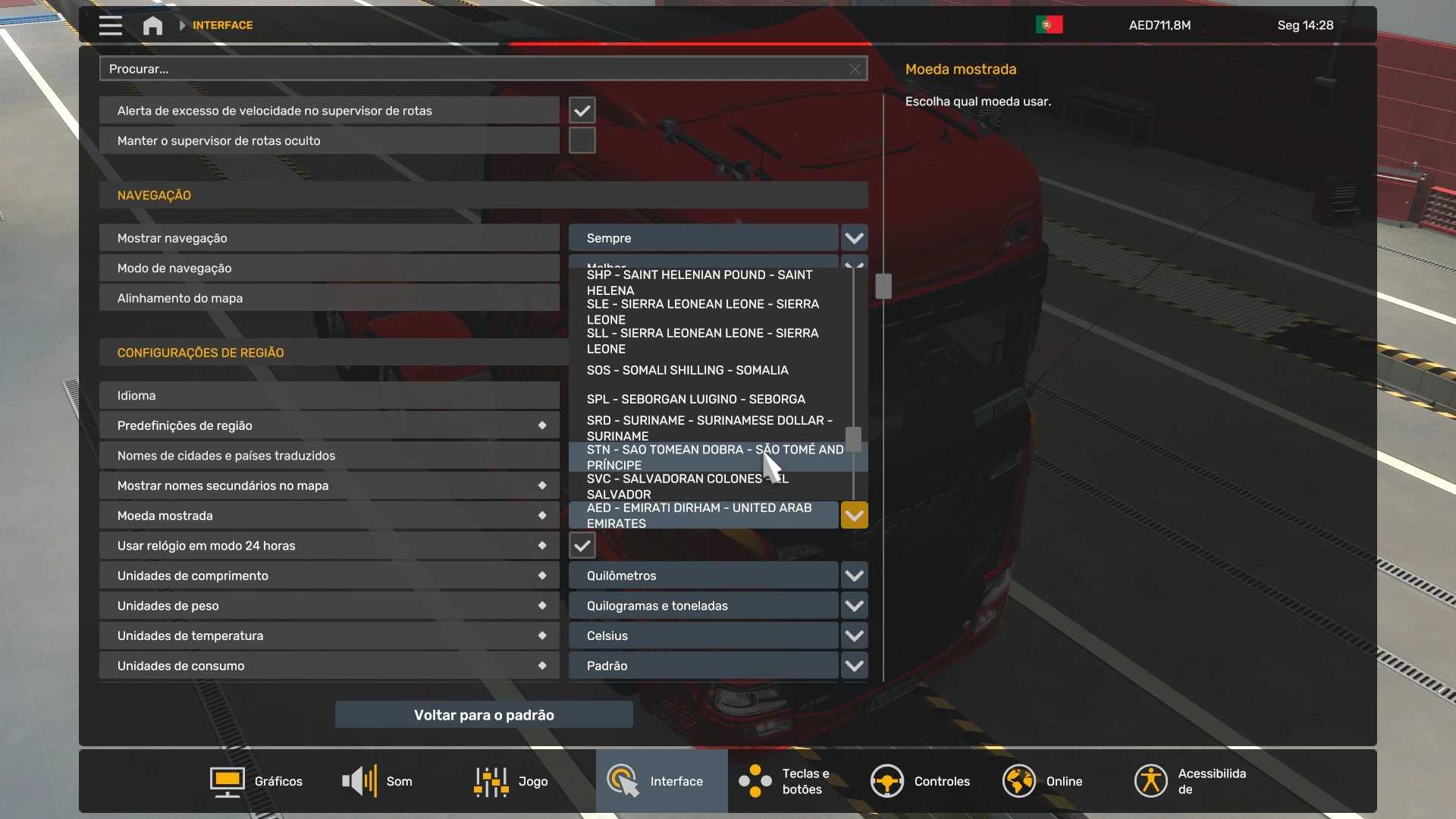This screenshot has width=1456, height=819.
Task: Collapse the Moeda mostrada currency dropdown arrow
Action: tap(854, 516)
